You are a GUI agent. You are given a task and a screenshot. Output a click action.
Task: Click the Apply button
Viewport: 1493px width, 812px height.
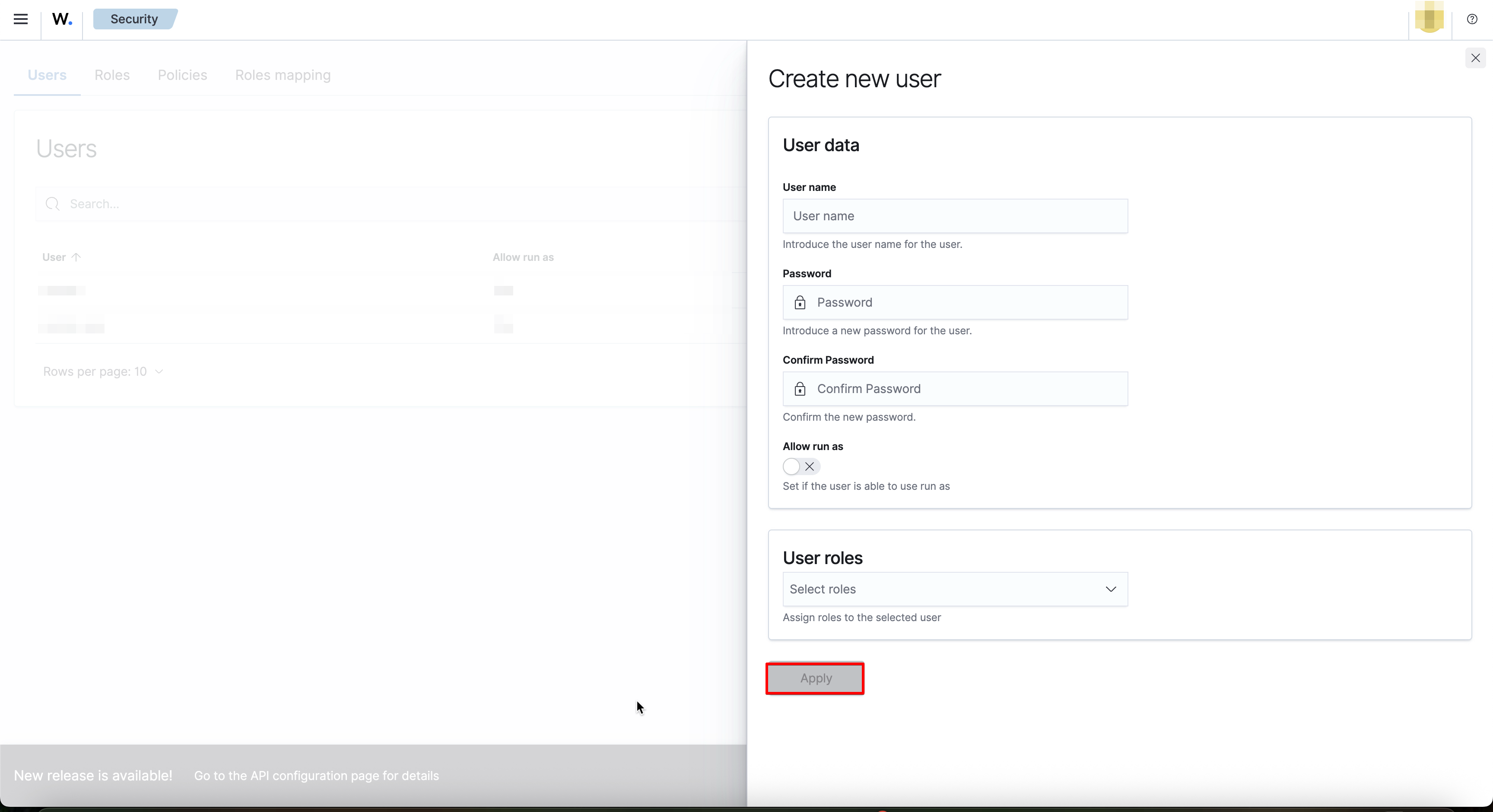click(x=814, y=678)
